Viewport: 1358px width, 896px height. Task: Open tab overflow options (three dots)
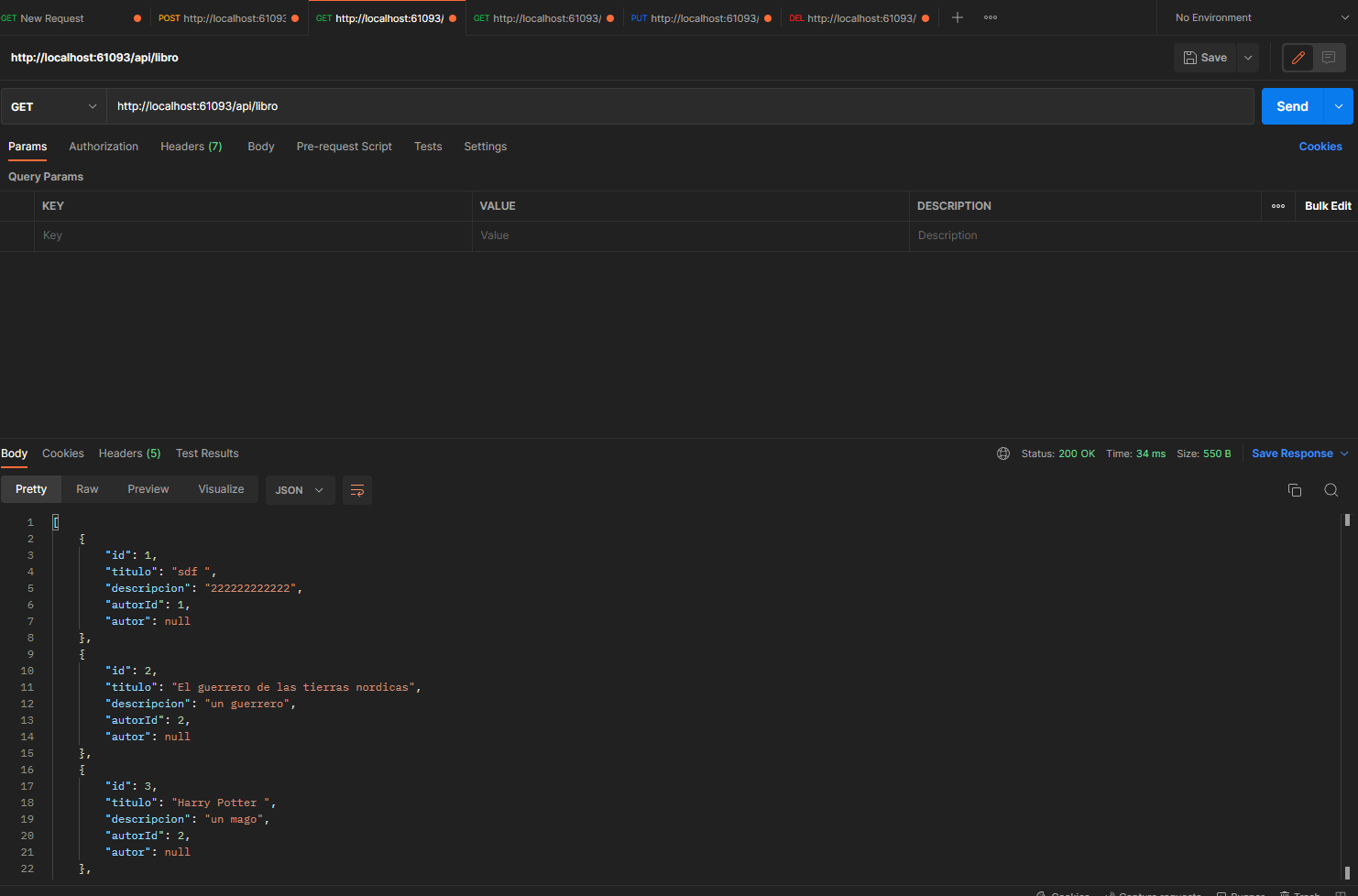click(991, 17)
